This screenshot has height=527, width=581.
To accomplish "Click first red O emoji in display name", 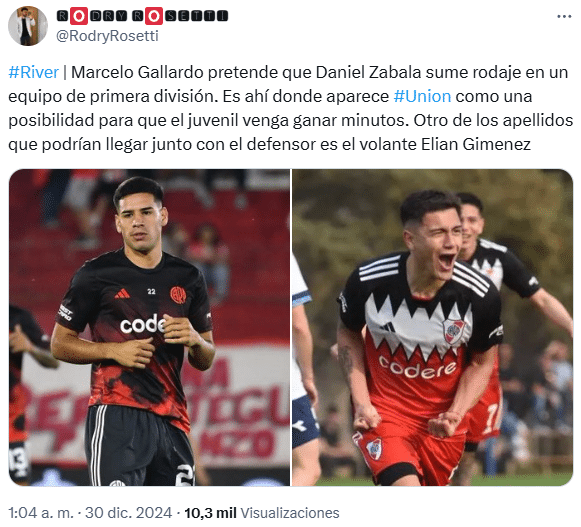I will click(79, 16).
